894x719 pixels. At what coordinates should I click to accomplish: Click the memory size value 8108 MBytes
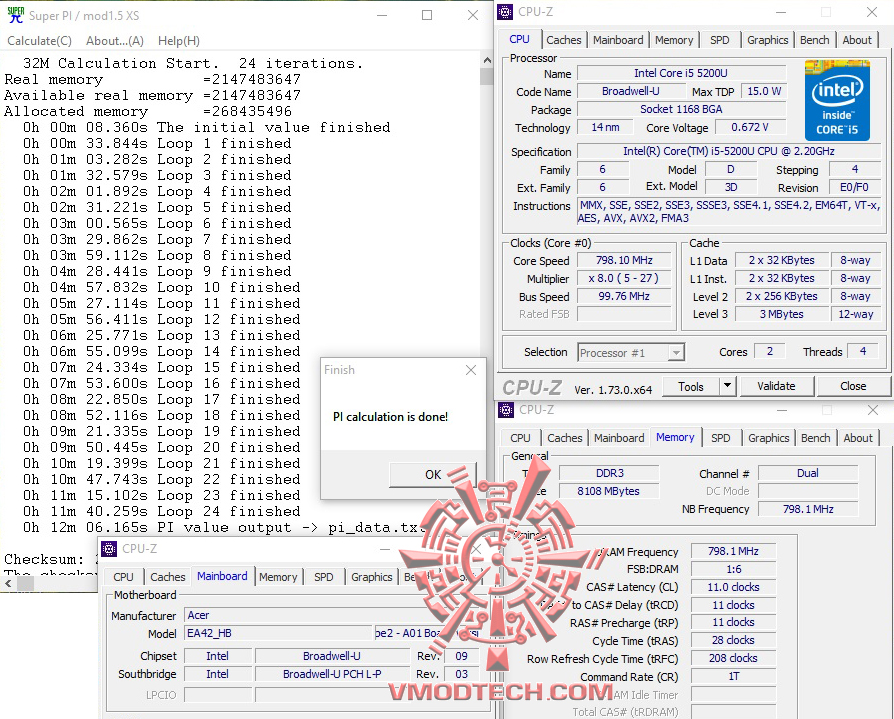pos(609,491)
